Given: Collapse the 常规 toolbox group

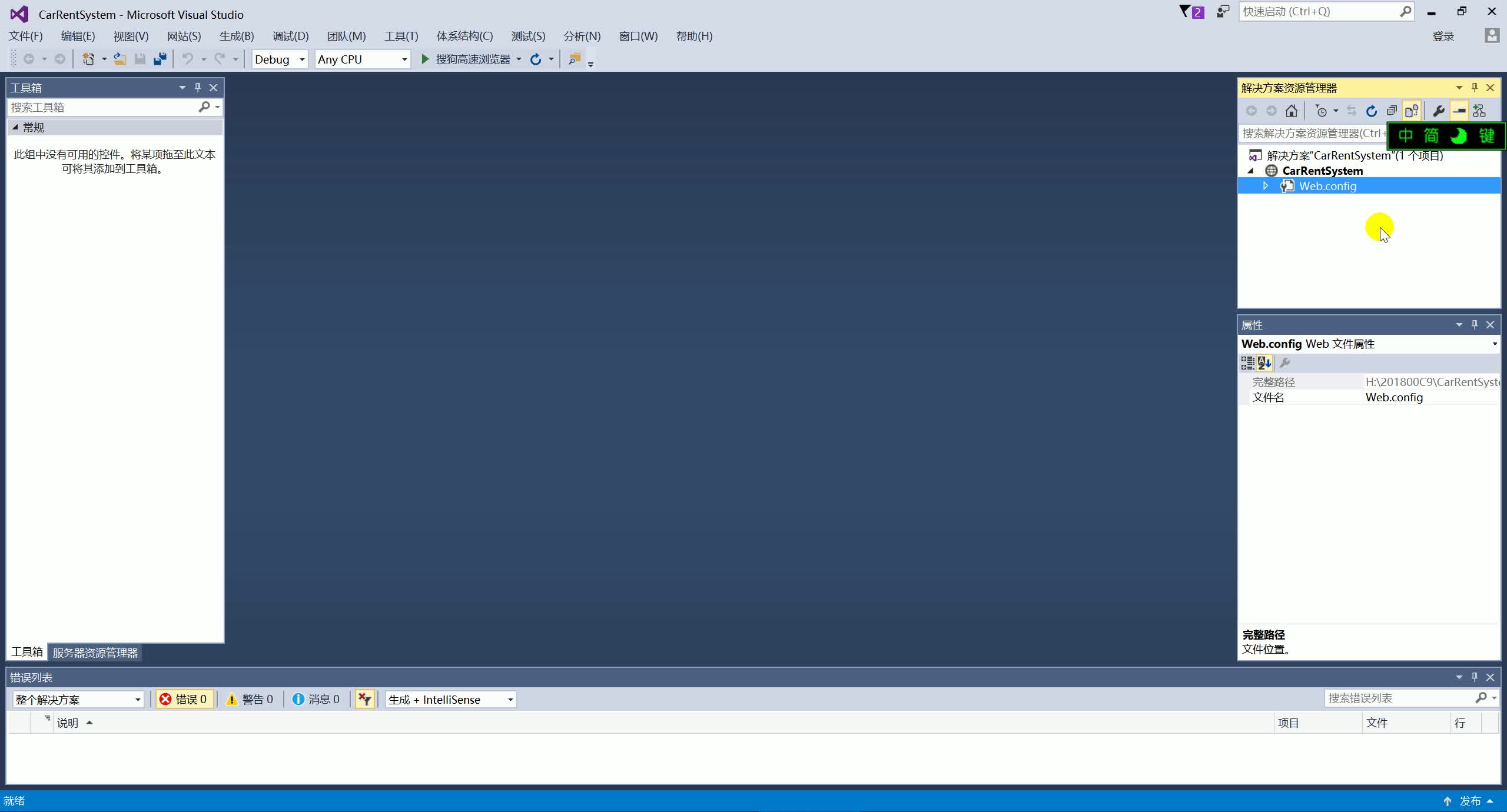Looking at the screenshot, I should (x=15, y=127).
